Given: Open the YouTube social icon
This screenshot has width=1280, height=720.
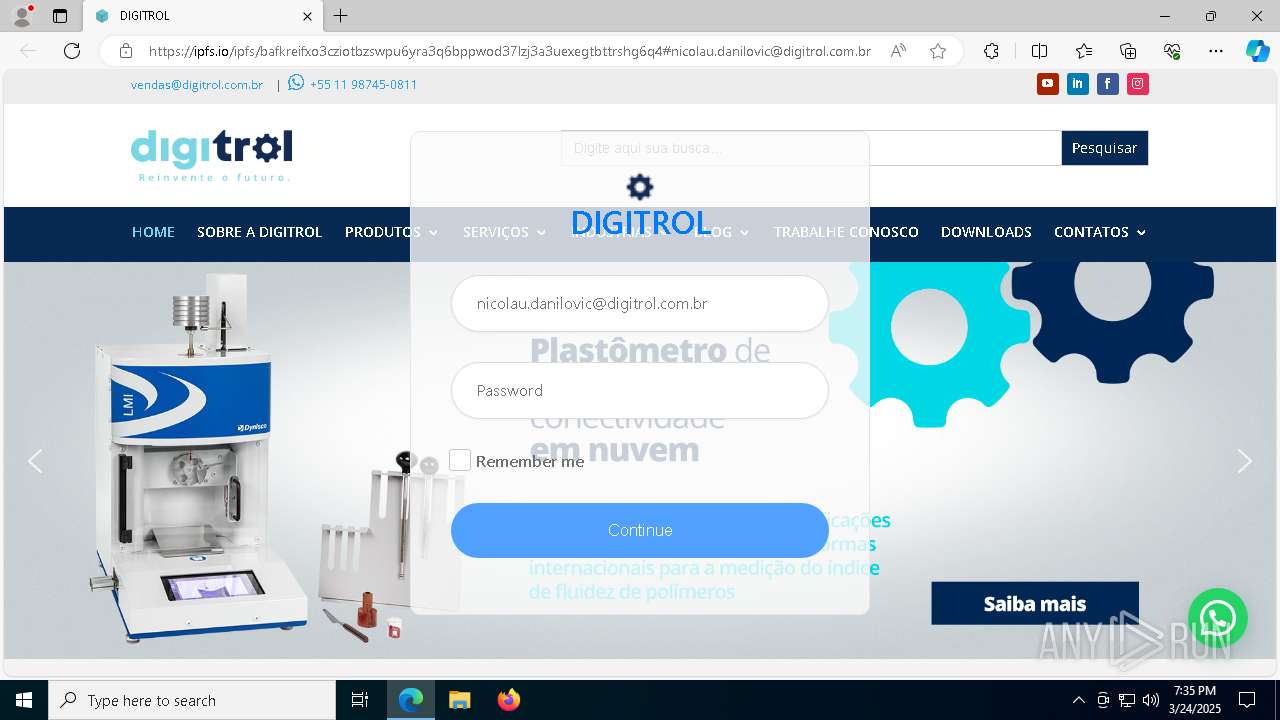Looking at the screenshot, I should 1047,84.
